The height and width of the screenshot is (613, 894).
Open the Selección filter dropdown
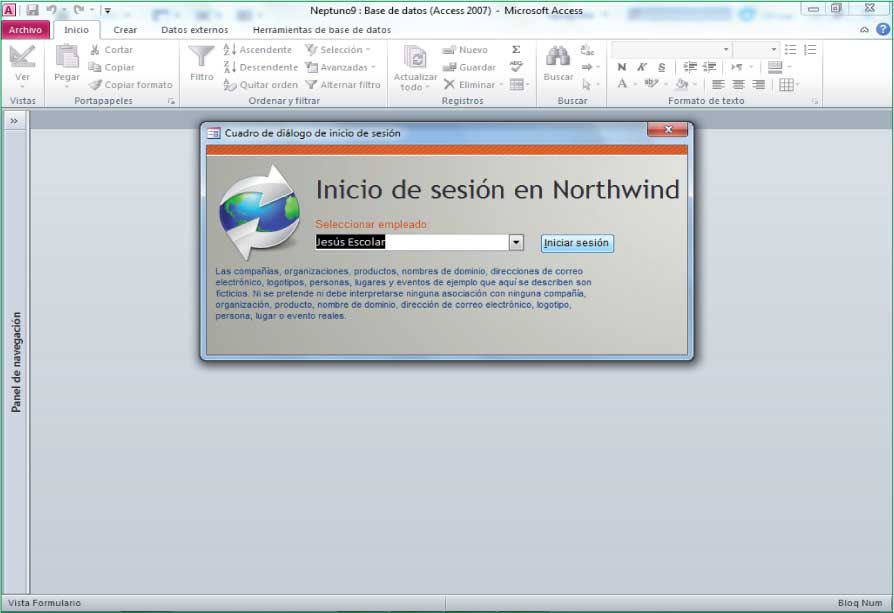click(338, 50)
